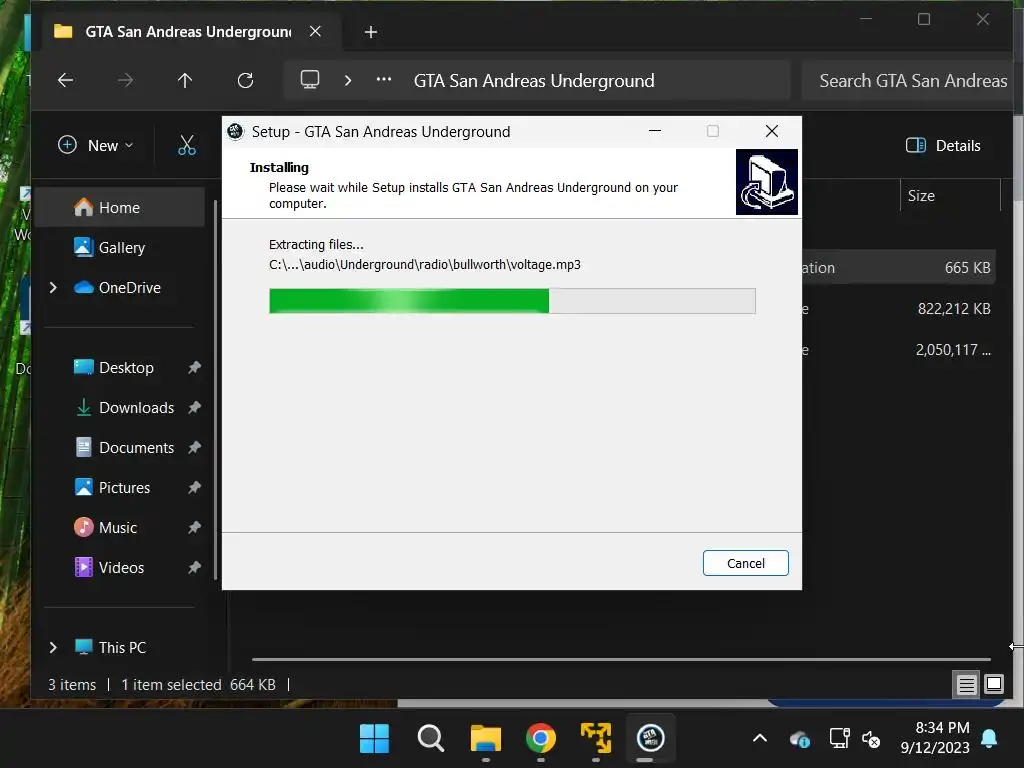
Task: Open Google Chrome from the taskbar
Action: pos(541,739)
